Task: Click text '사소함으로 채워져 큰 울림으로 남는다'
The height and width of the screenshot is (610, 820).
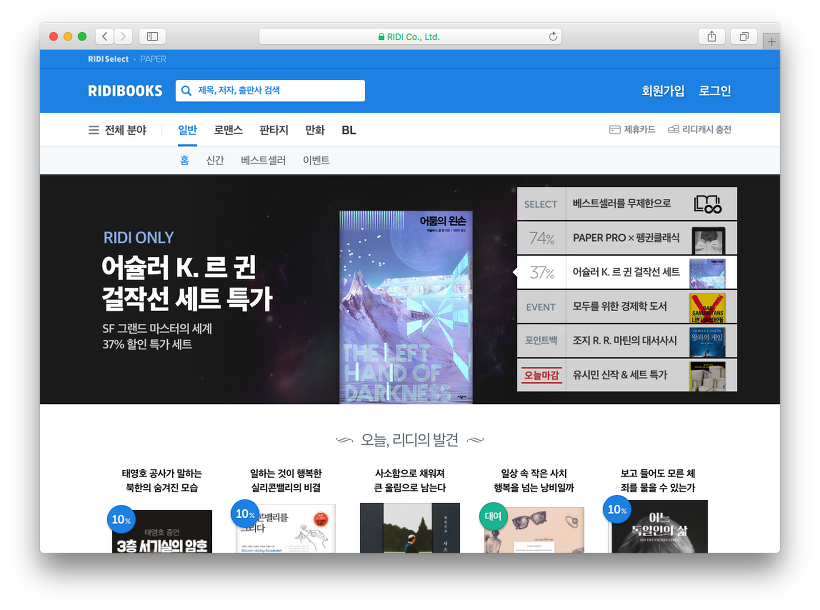Action: pos(410,480)
